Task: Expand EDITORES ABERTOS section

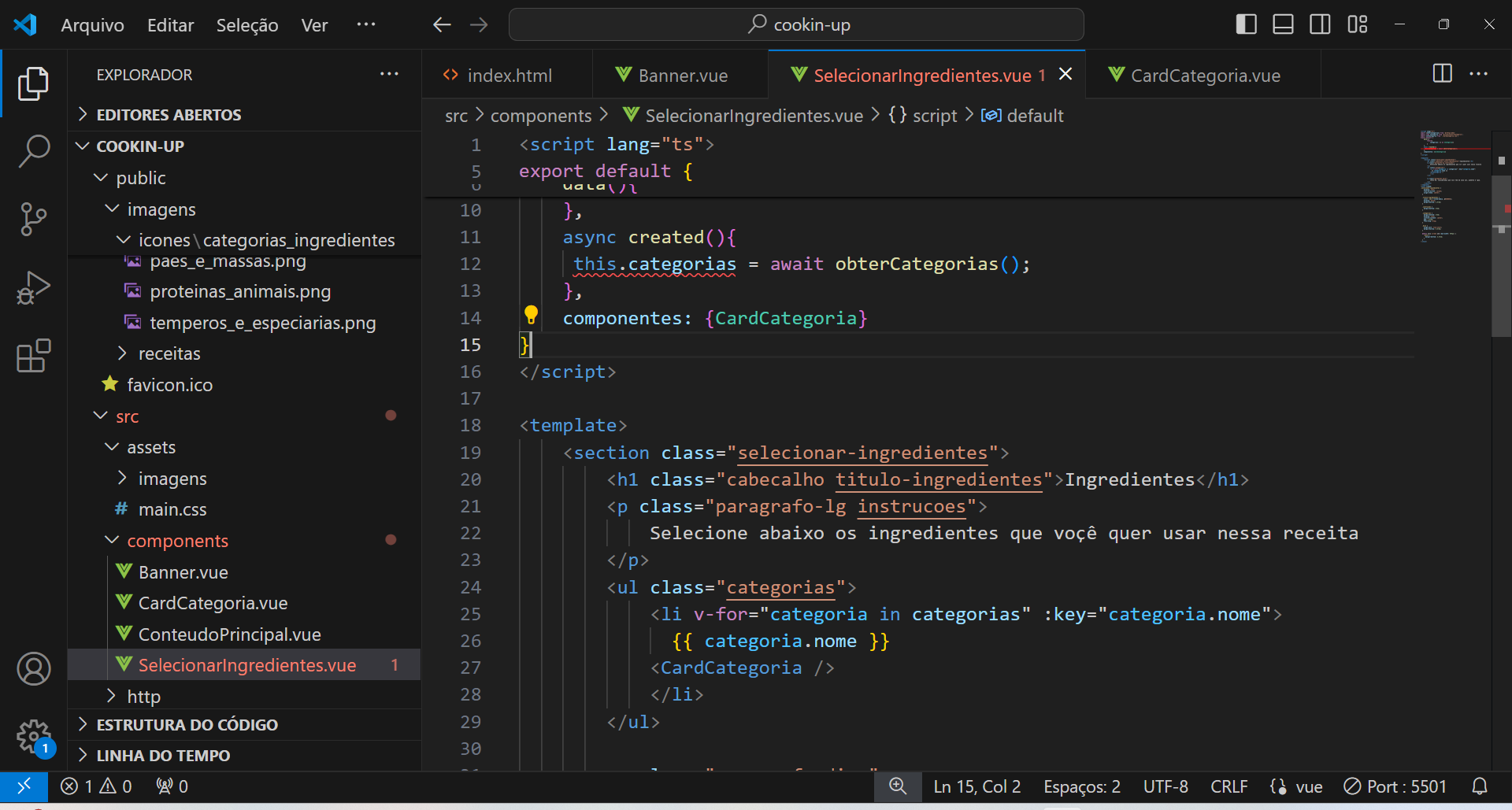Action: tap(244, 115)
